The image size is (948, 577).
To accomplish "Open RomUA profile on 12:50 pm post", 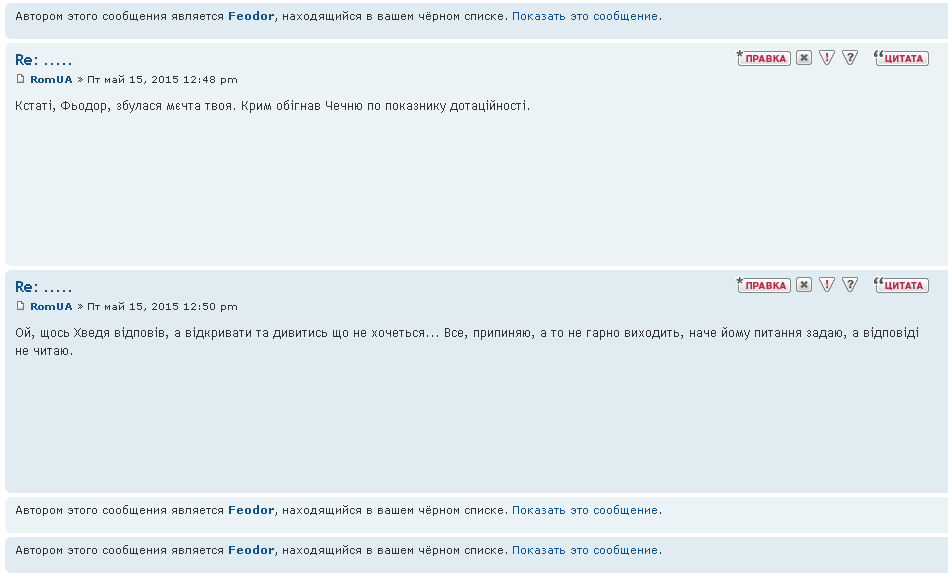I will coord(51,306).
